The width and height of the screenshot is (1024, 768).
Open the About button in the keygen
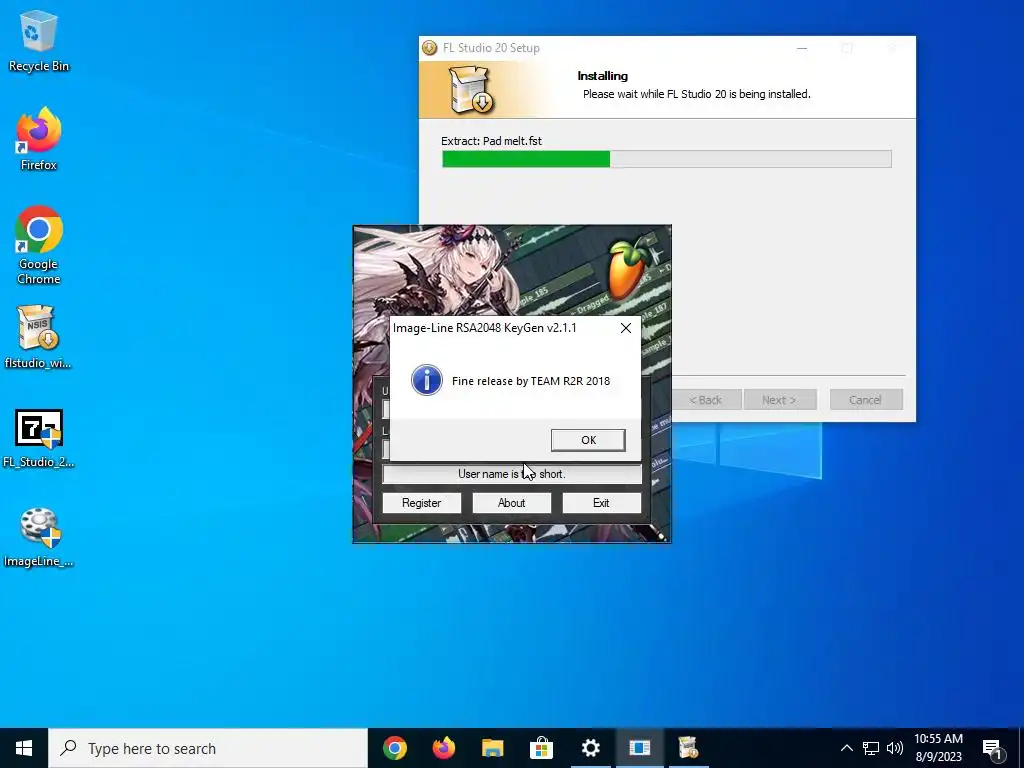point(511,503)
